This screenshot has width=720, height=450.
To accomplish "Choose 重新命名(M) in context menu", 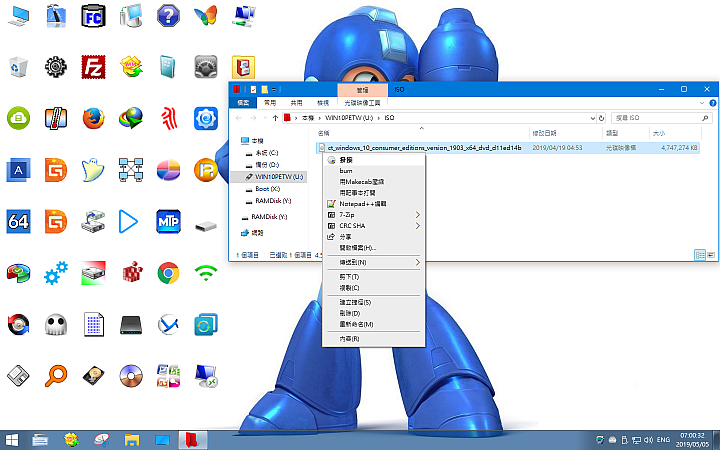I will [373, 324].
